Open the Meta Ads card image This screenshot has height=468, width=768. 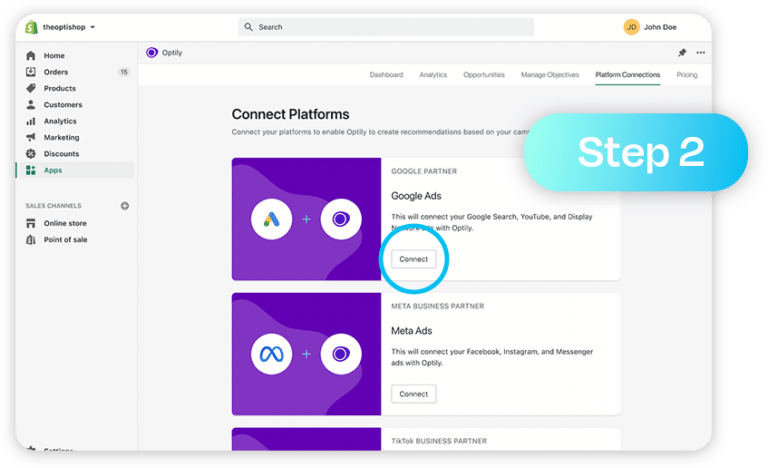[306, 354]
